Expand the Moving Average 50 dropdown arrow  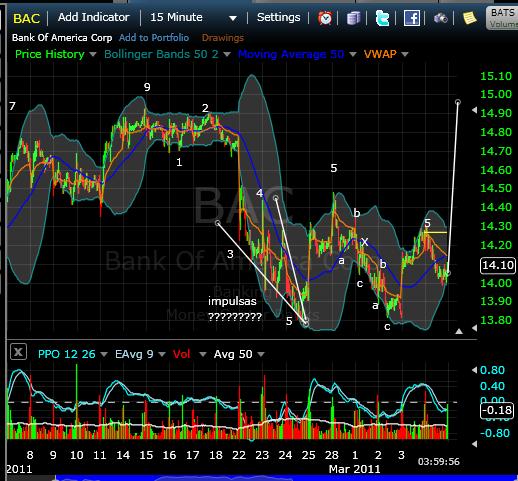pos(353,54)
